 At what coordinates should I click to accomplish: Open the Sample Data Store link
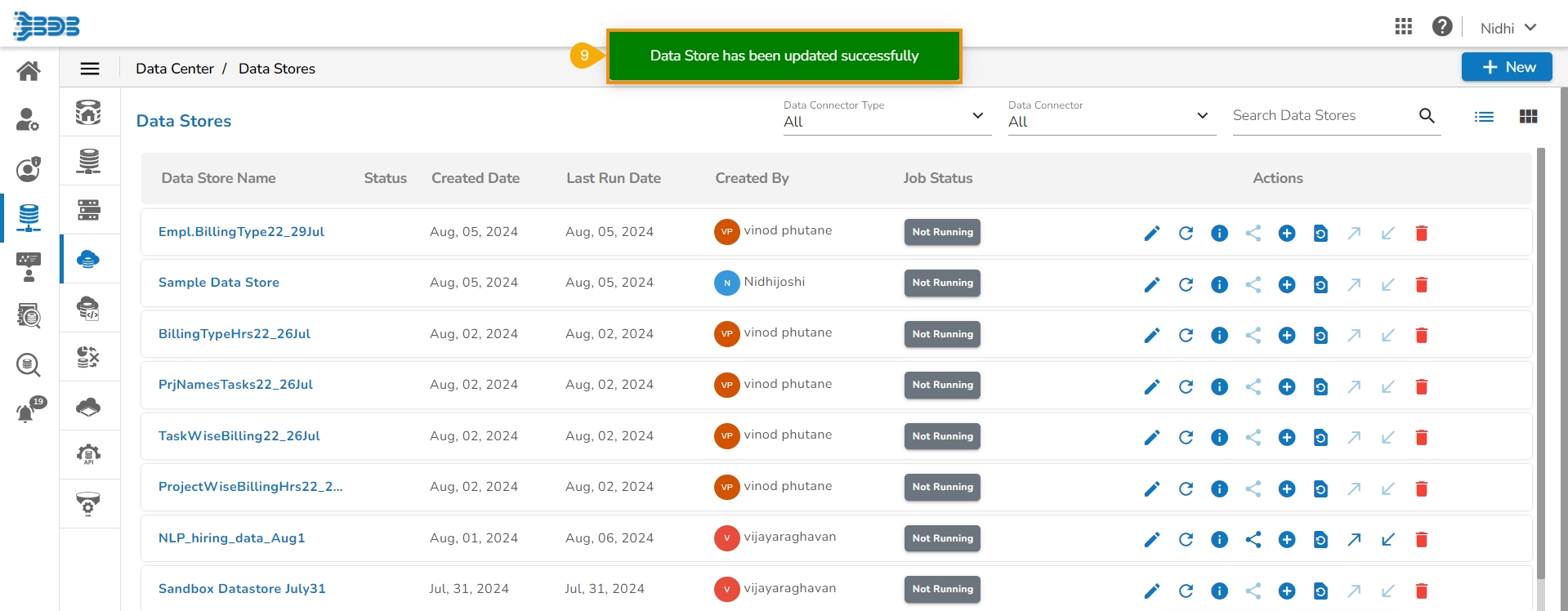coord(219,283)
